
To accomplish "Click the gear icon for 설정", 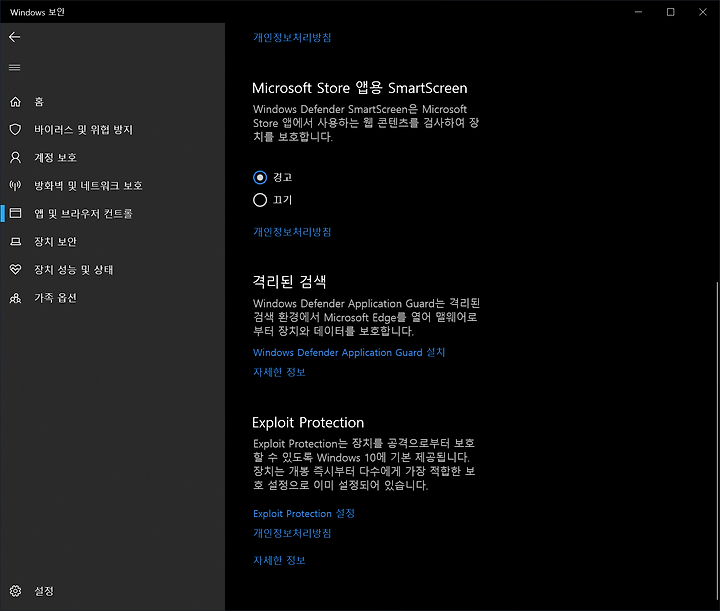I will tap(16, 591).
